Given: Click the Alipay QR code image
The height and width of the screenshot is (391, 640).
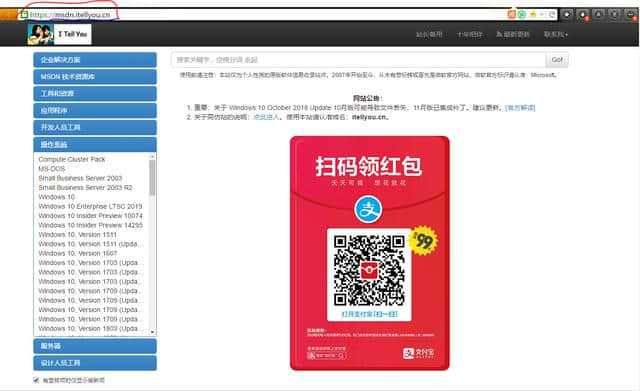Looking at the screenshot, I should [x=369, y=271].
